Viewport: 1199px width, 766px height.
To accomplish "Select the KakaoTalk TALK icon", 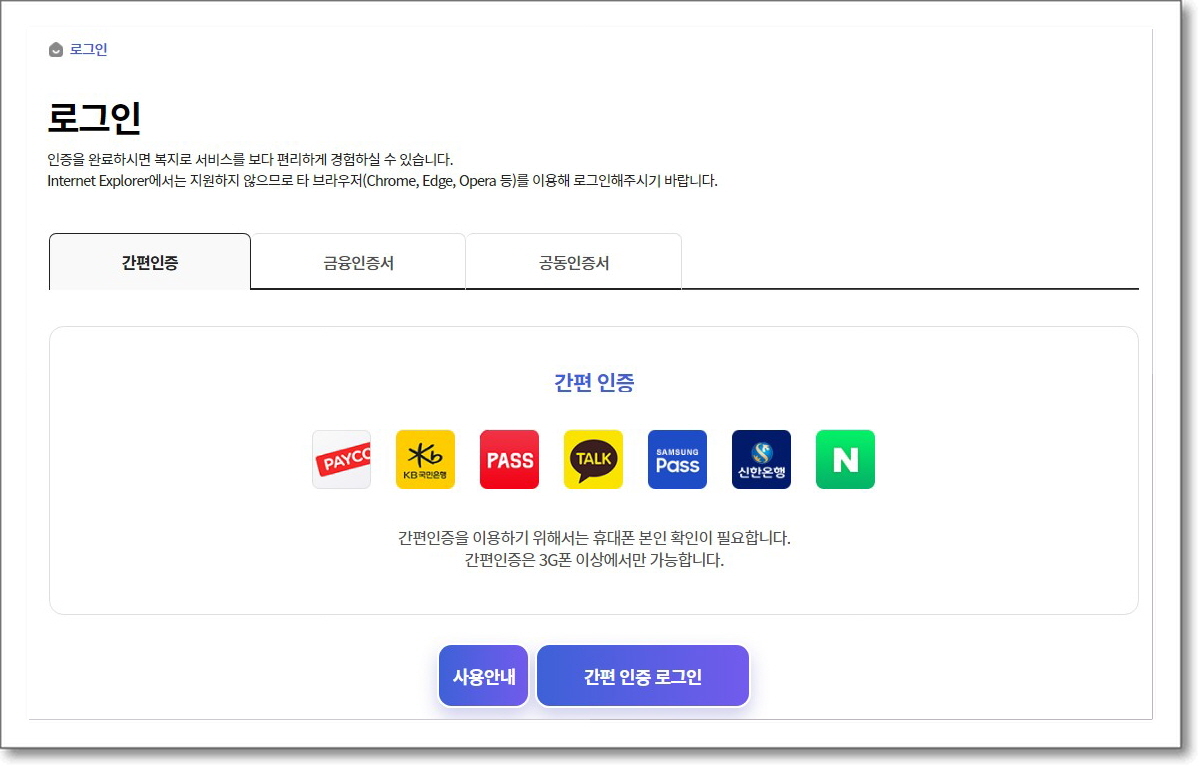I will pos(593,459).
